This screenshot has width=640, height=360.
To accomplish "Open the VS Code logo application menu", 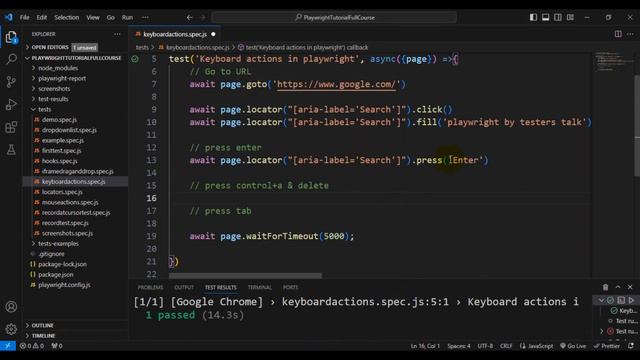I will click(x=9, y=17).
